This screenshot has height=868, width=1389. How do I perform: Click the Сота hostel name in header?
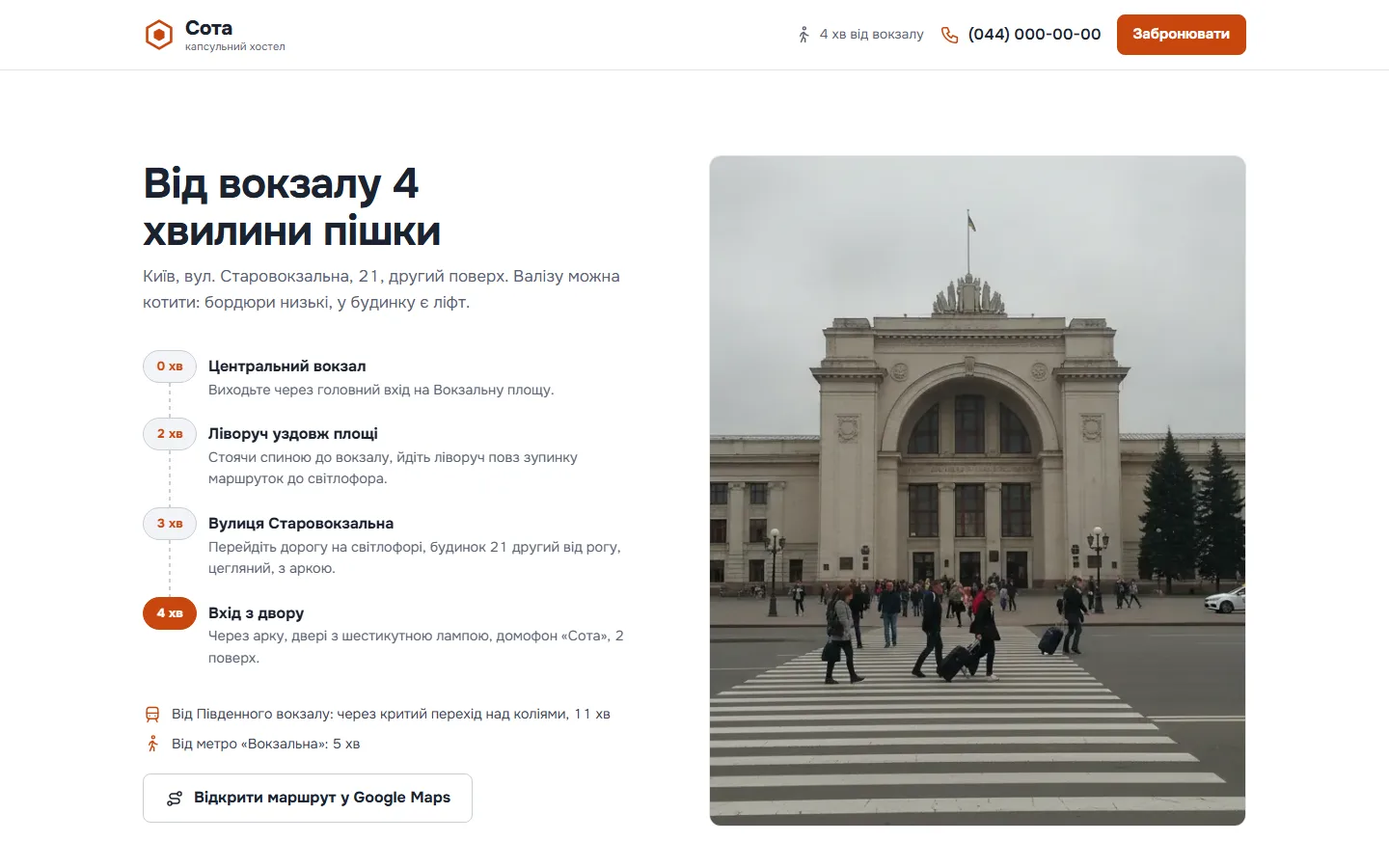(209, 28)
